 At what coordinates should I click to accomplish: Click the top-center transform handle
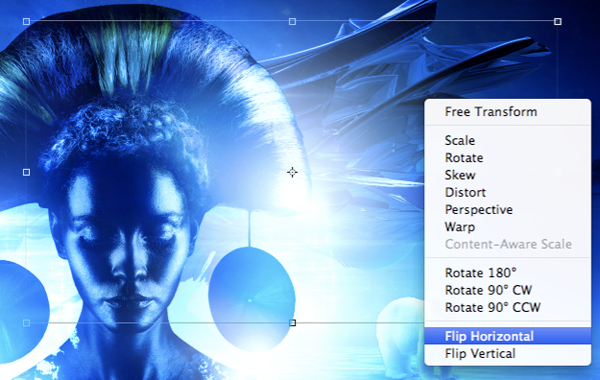point(292,21)
